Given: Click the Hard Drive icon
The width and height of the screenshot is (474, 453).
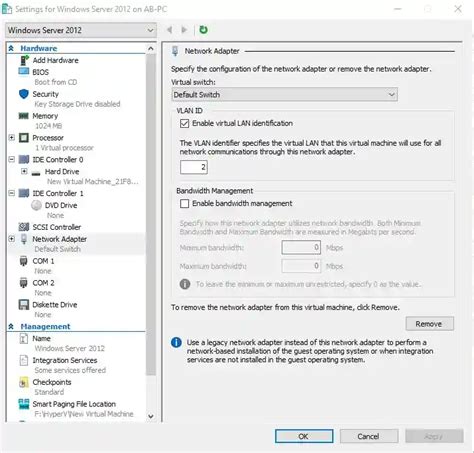Looking at the screenshot, I should click(x=36, y=172).
